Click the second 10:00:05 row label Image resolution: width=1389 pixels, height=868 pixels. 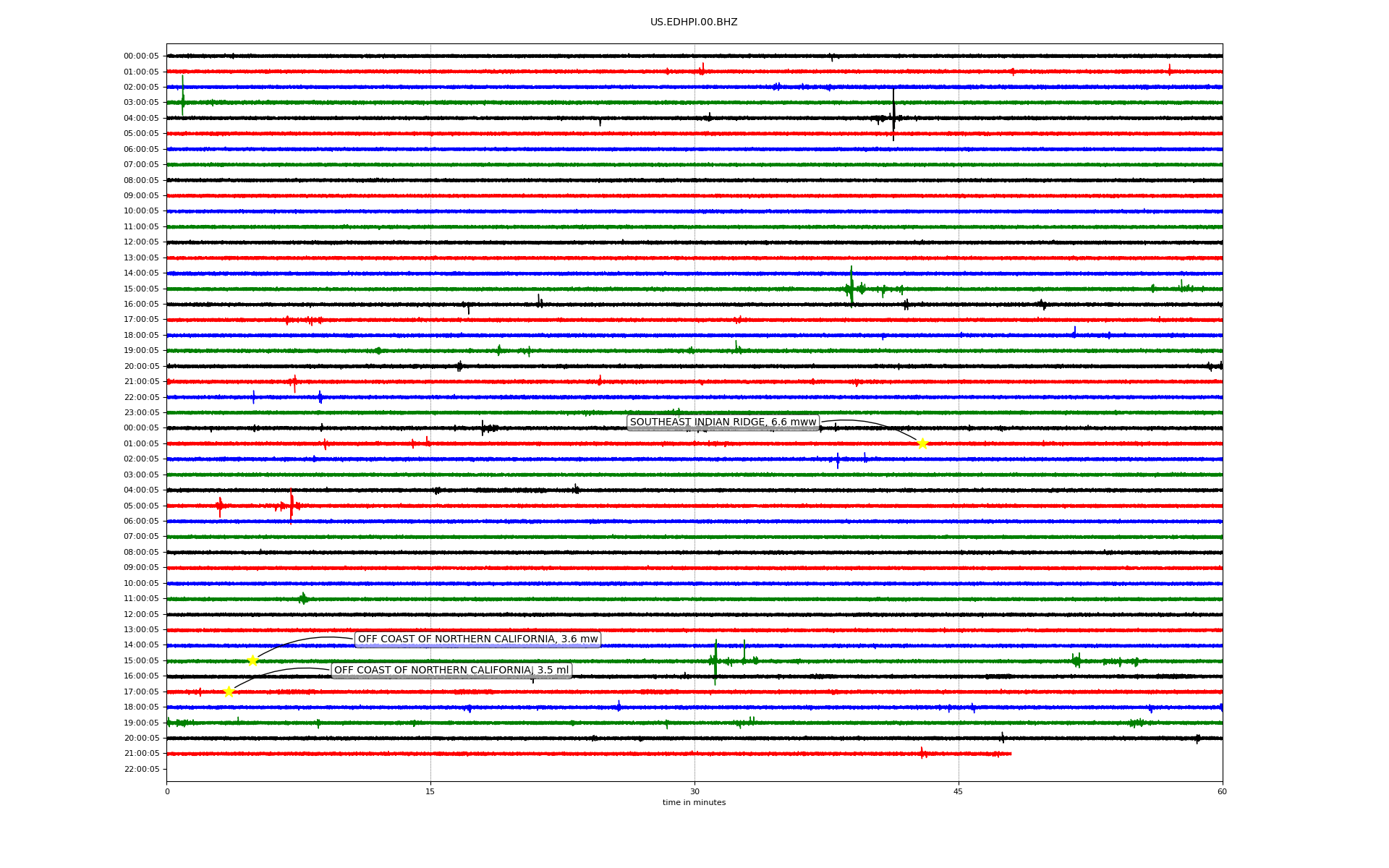click(141, 584)
